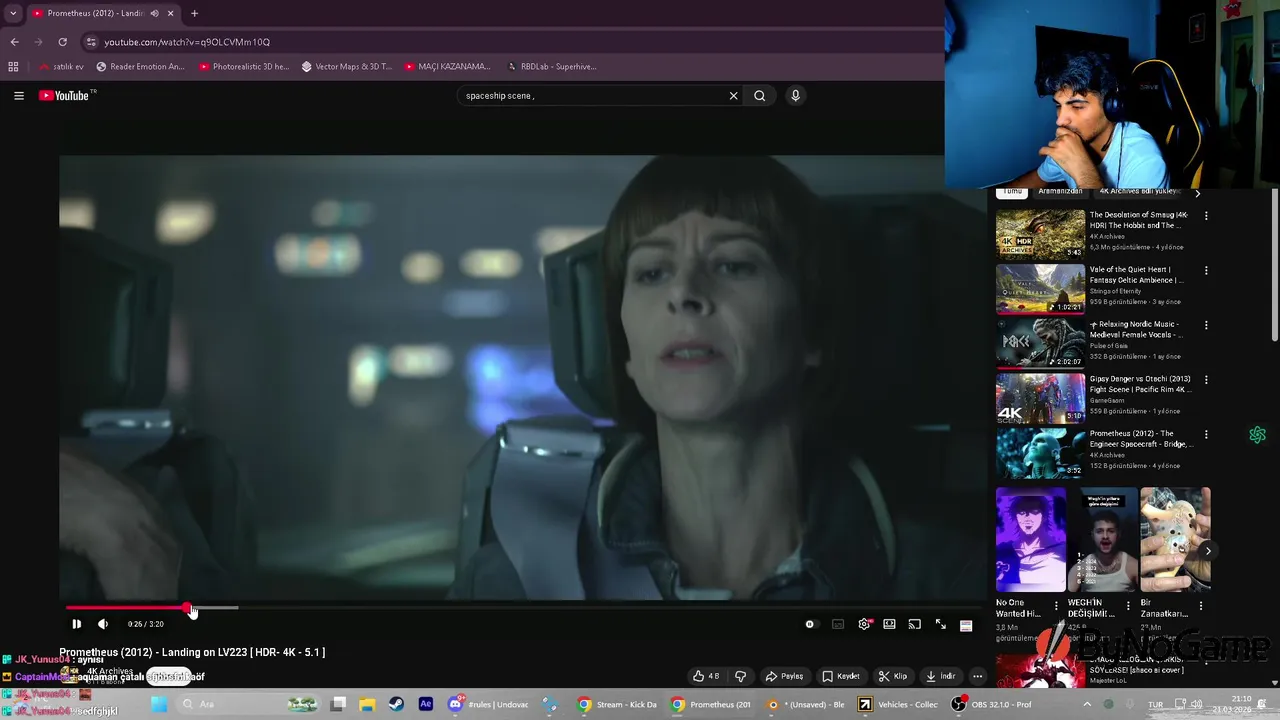The image size is (1280, 720).
Task: Open Windows Start menu
Action: click(159, 704)
